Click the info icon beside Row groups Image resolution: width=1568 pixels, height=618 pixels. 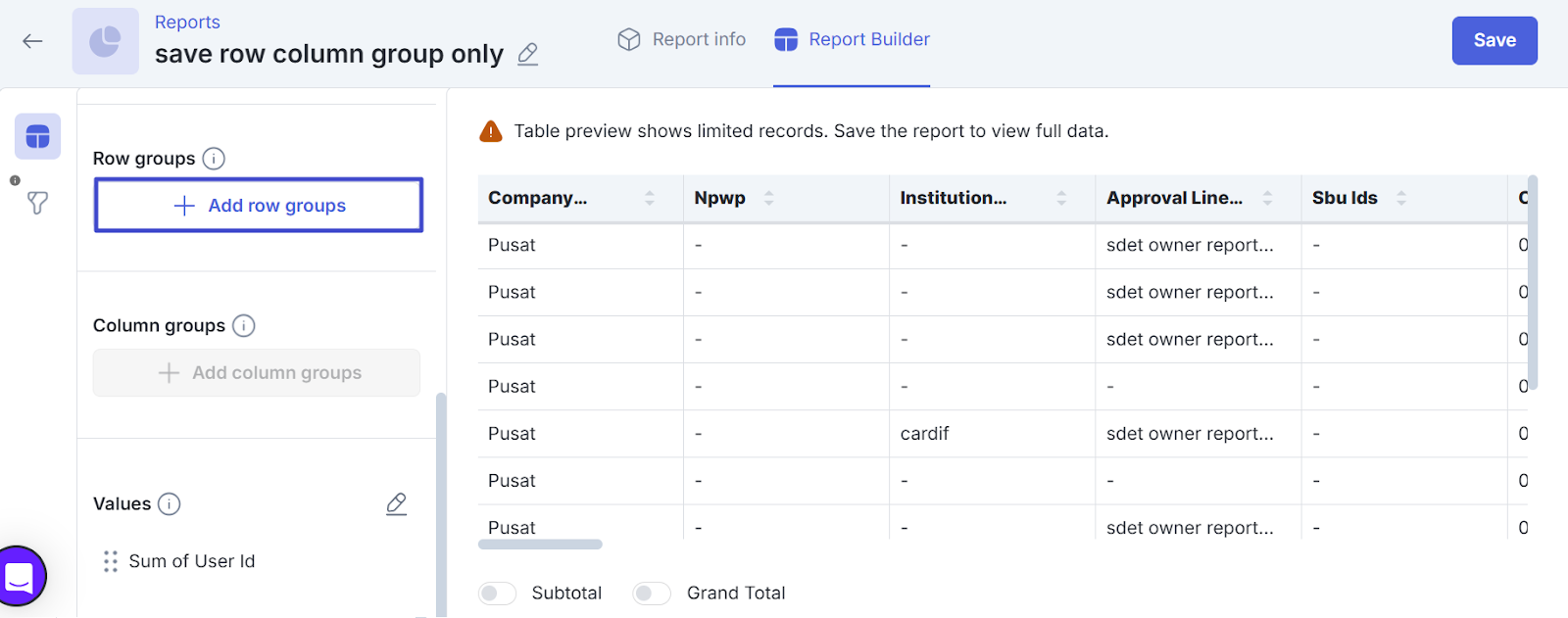click(x=214, y=159)
